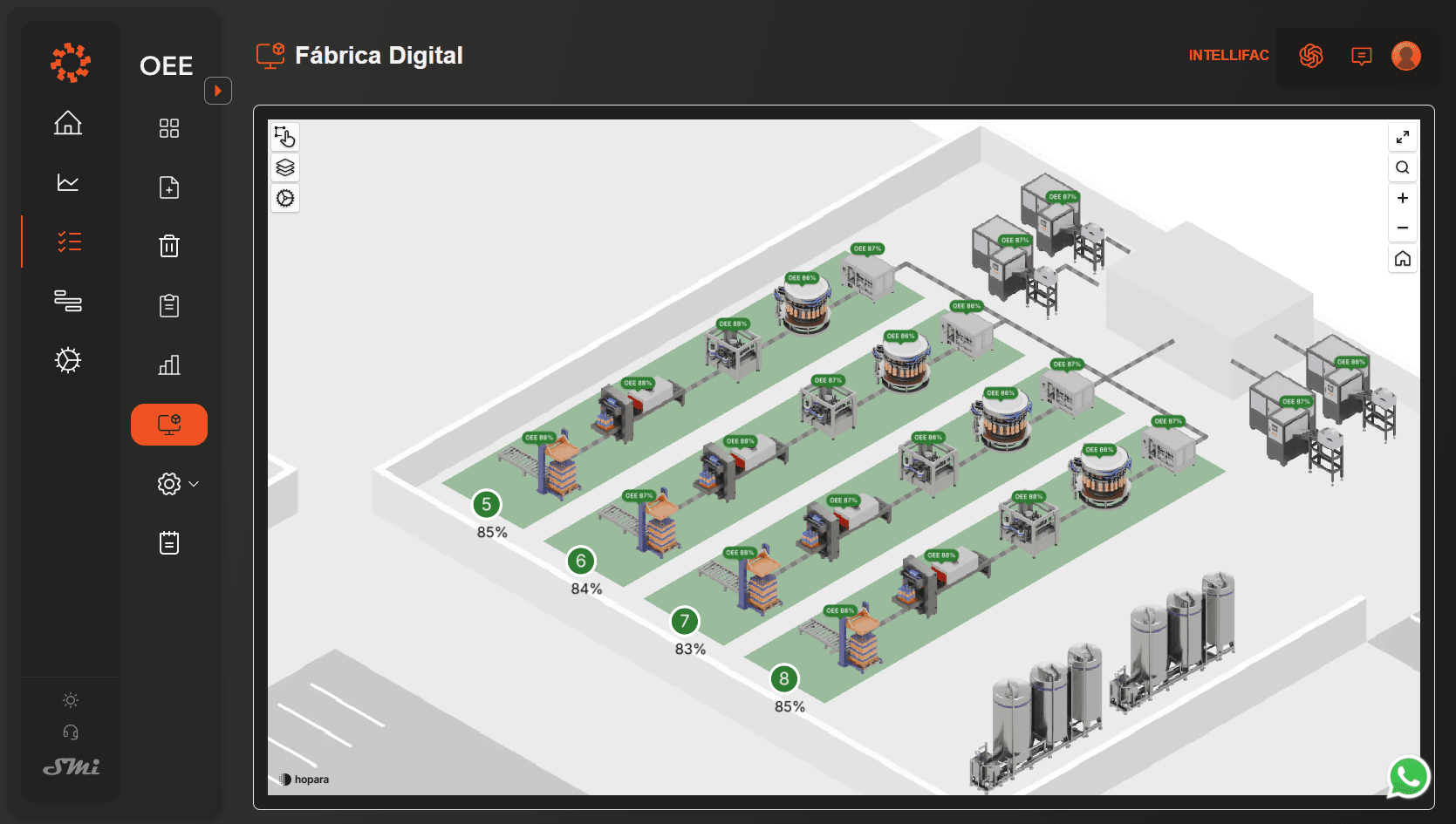Select production line 7 marker

click(x=685, y=622)
